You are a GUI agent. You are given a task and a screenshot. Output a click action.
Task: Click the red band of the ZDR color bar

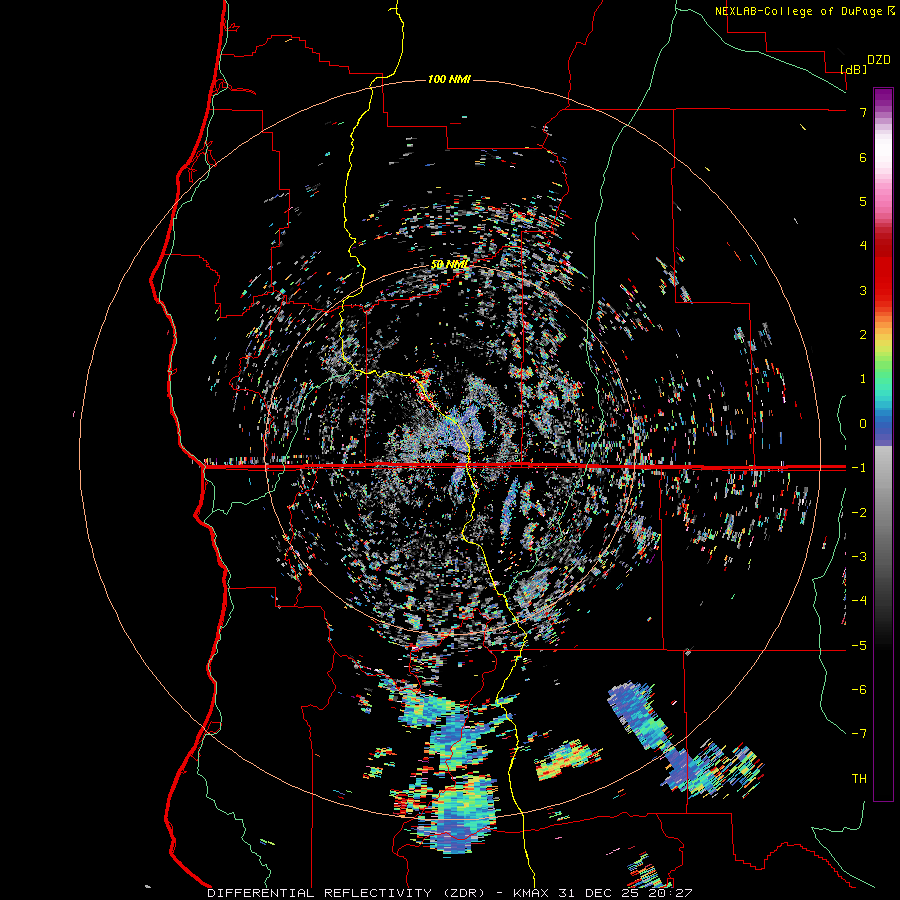[883, 270]
